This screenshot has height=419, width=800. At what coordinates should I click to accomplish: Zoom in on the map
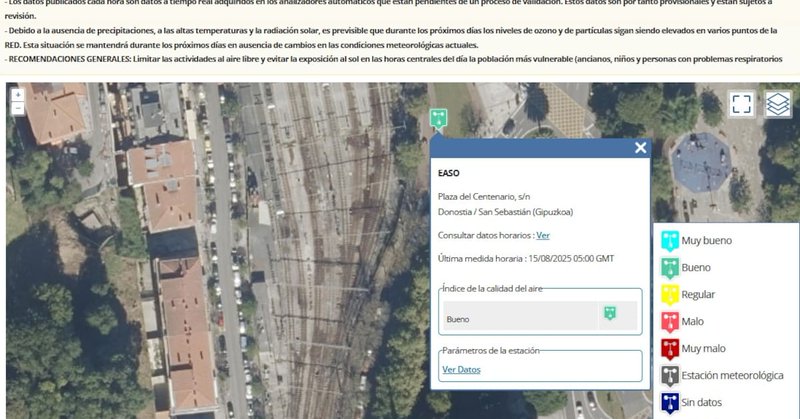pyautogui.click(x=17, y=95)
